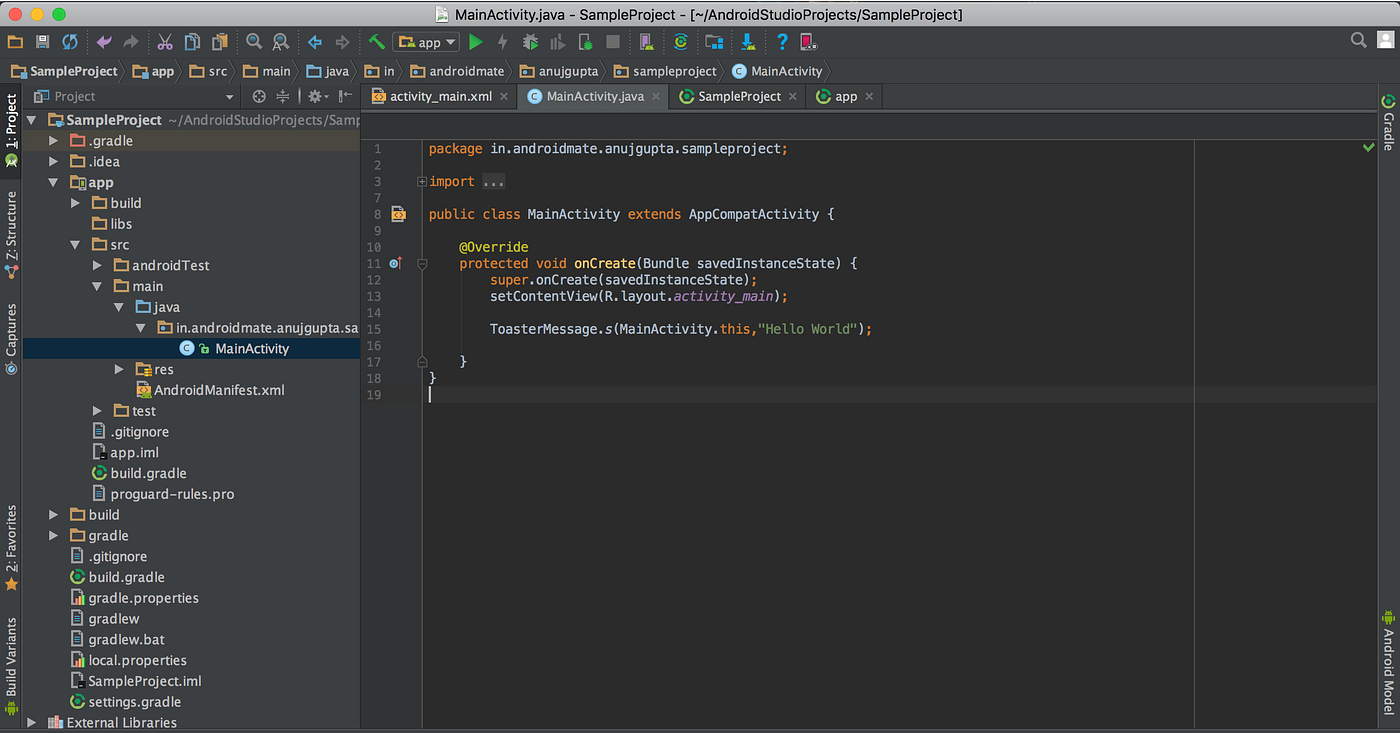Image resolution: width=1400 pixels, height=733 pixels.
Task: Click the green inspection checkmark above the scrollbar
Action: (1369, 147)
